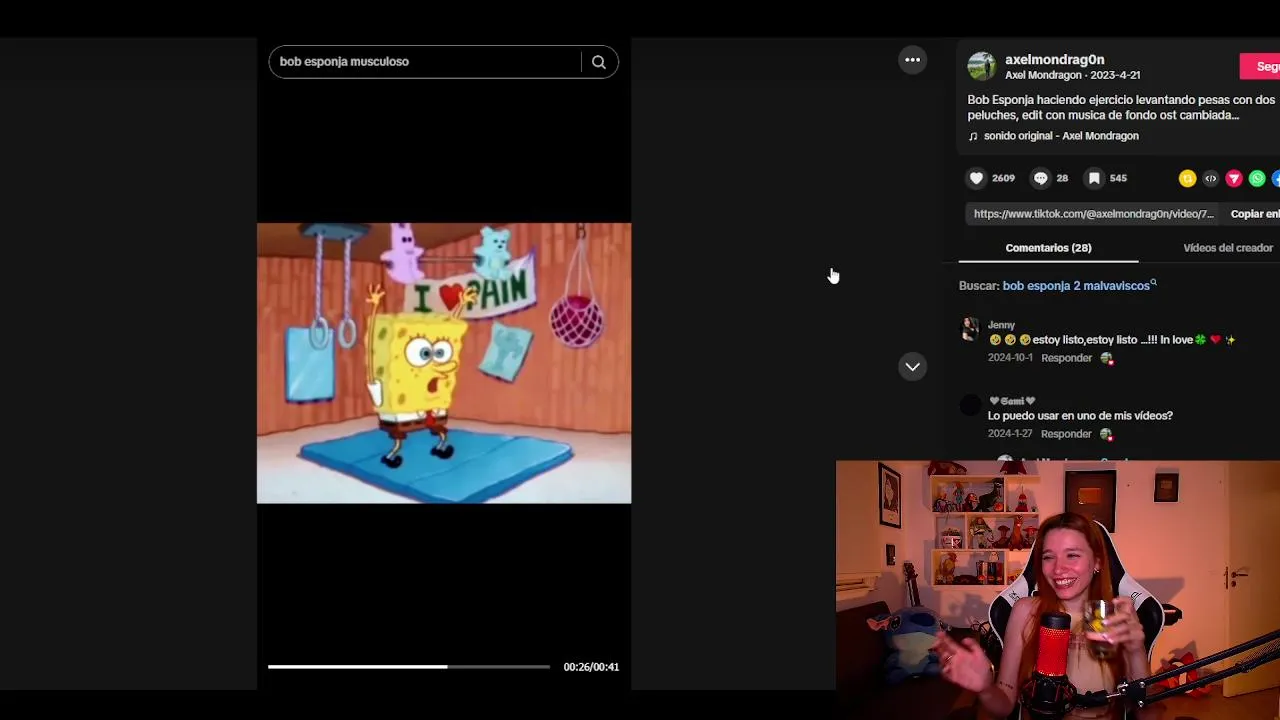Click the video progress bar
Viewport: 1280px width, 720px height.
pos(408,666)
